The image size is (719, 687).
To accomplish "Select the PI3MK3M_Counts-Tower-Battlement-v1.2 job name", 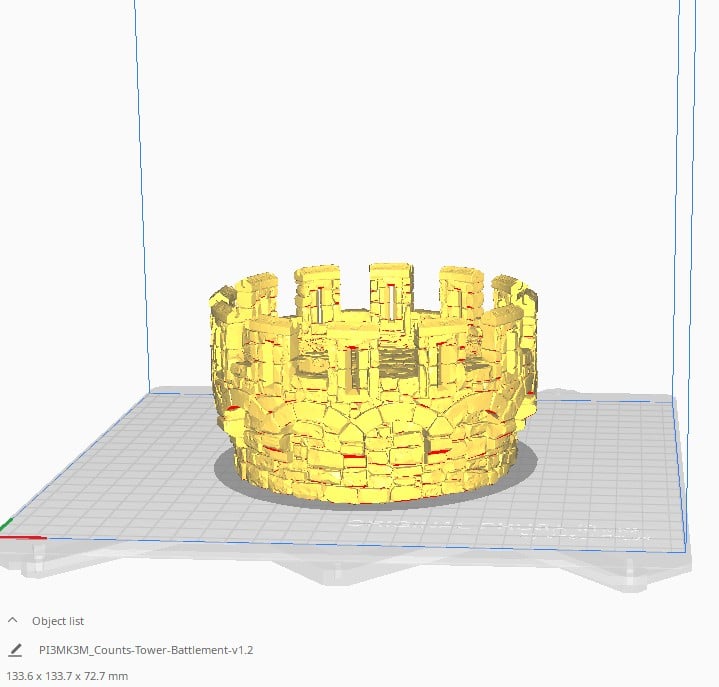I will (x=145, y=650).
